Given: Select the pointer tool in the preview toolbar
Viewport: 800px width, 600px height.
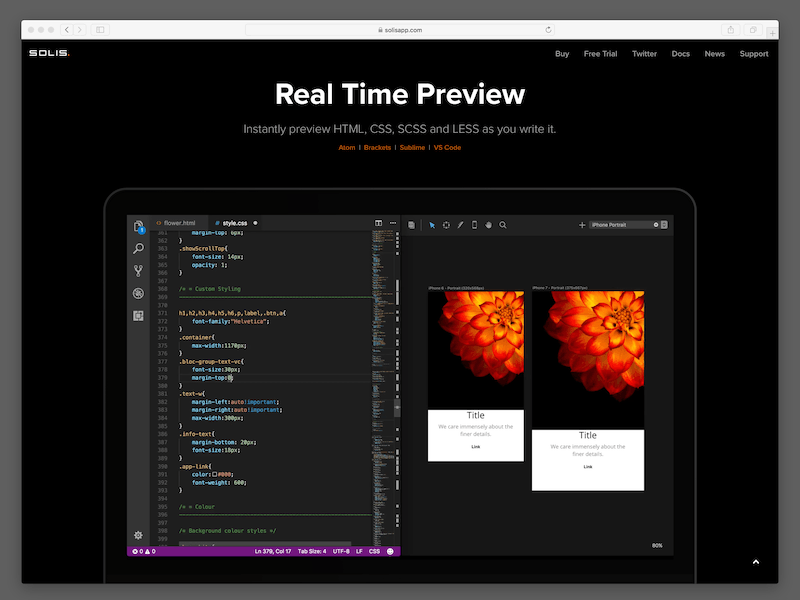Looking at the screenshot, I should coord(432,224).
